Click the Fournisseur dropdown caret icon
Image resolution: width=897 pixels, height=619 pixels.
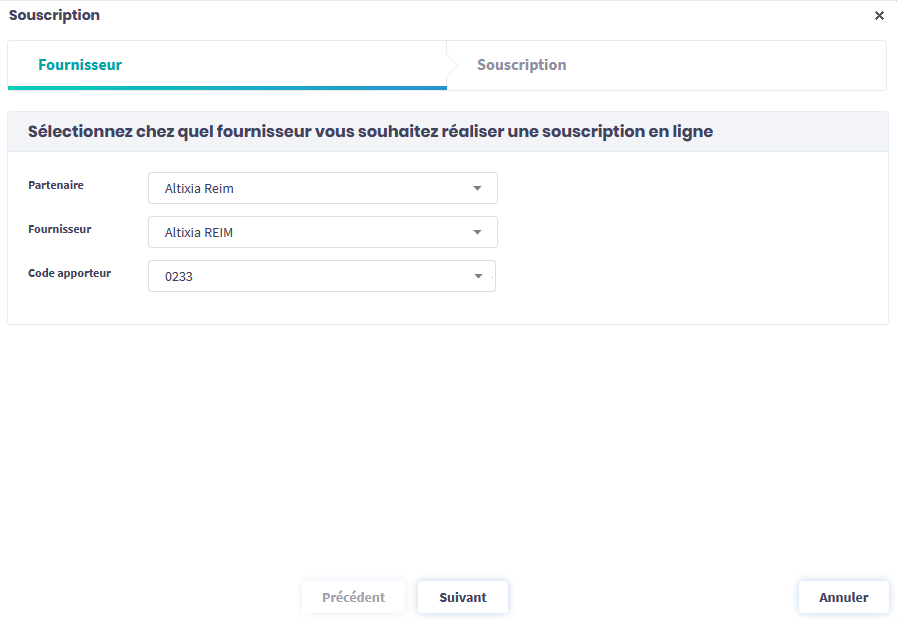coord(477,232)
